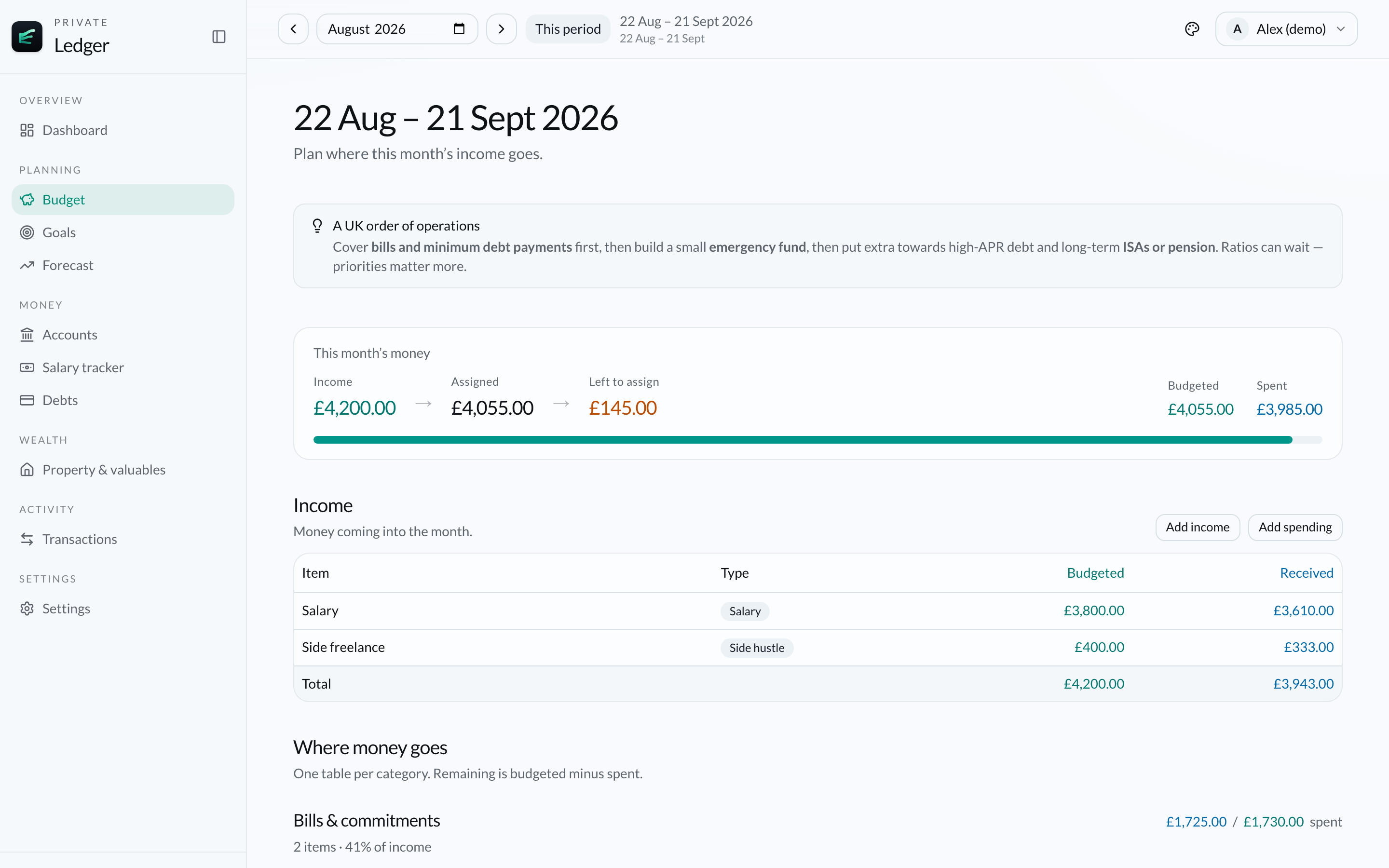Click the Goals target icon
This screenshot has height=868, width=1389.
[27, 232]
